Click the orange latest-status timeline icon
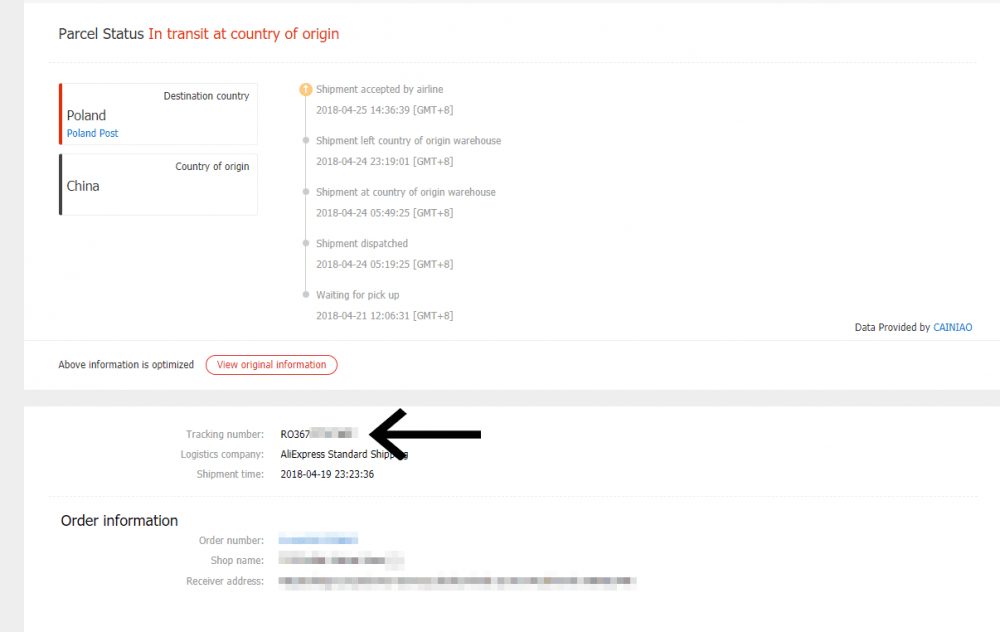The image size is (1000, 632). point(306,89)
